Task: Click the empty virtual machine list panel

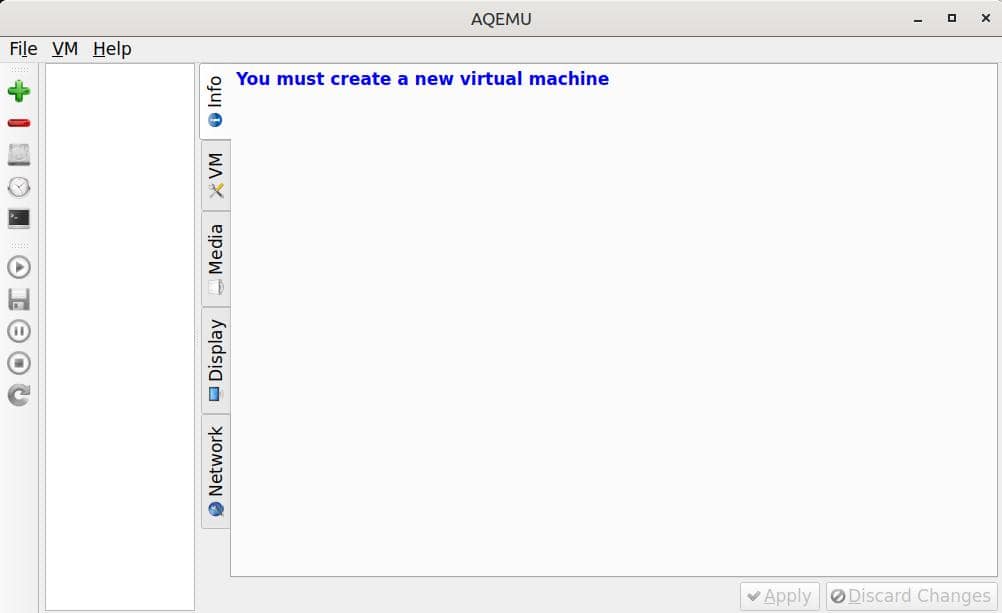Action: pos(119,337)
